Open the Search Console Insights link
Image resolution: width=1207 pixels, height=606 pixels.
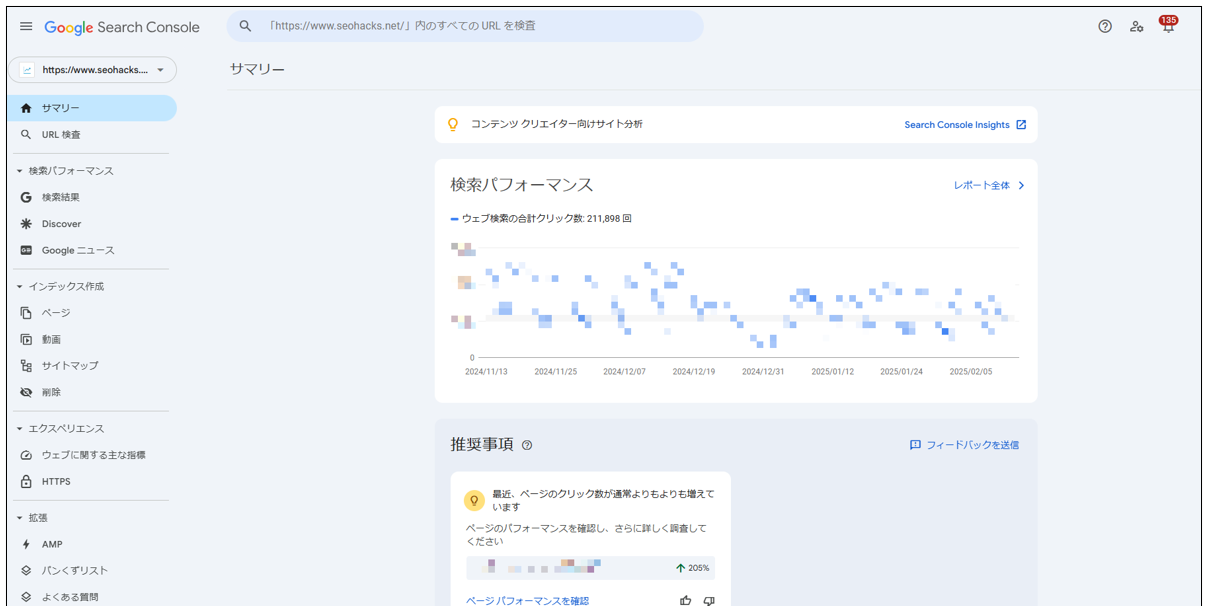click(957, 125)
